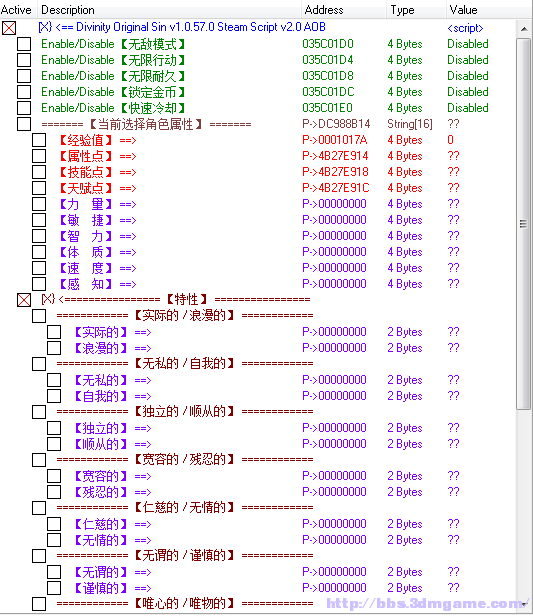Viewport: 533px width, 616px height.
Task: Sort by the Active column header
Action: tap(18, 9)
